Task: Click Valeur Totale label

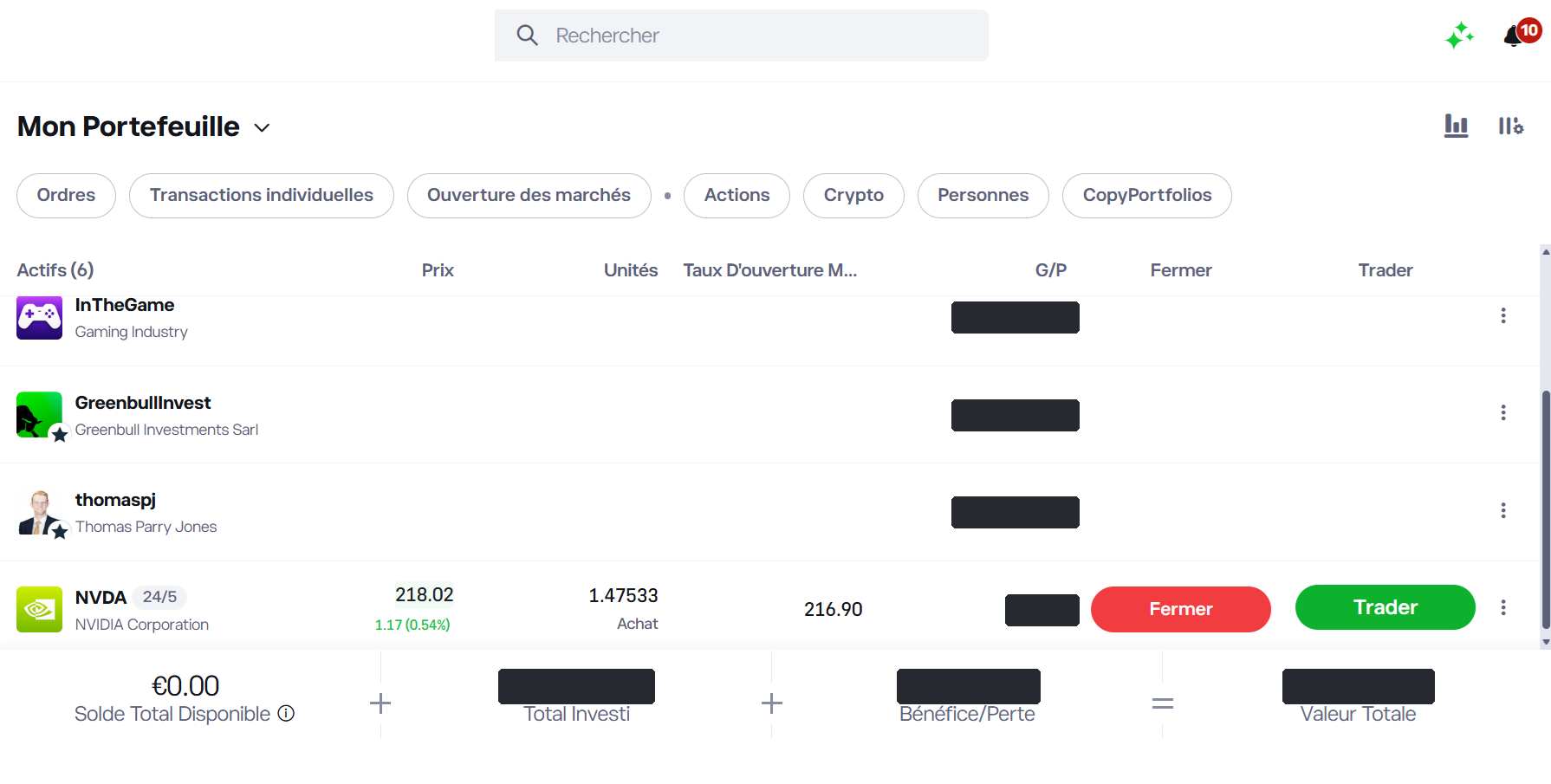Action: (1358, 714)
